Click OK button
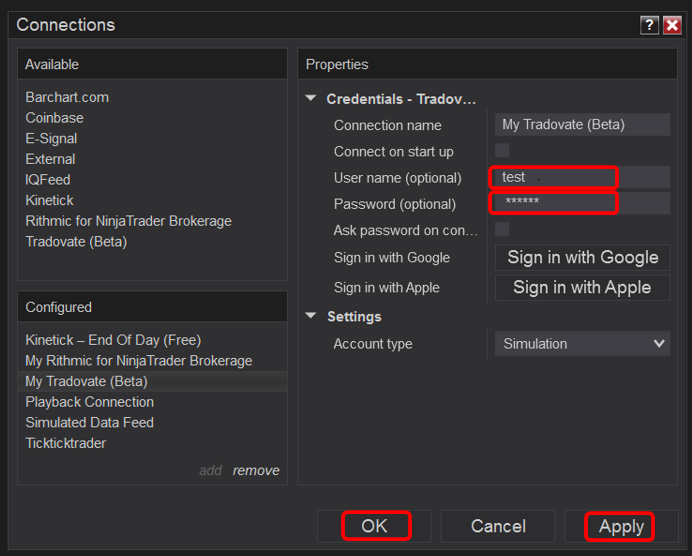This screenshot has width=692, height=556. (374, 526)
